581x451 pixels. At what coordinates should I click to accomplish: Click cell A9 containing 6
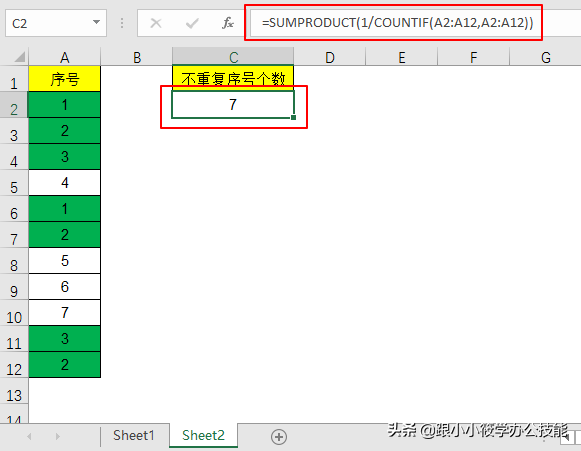click(x=64, y=287)
